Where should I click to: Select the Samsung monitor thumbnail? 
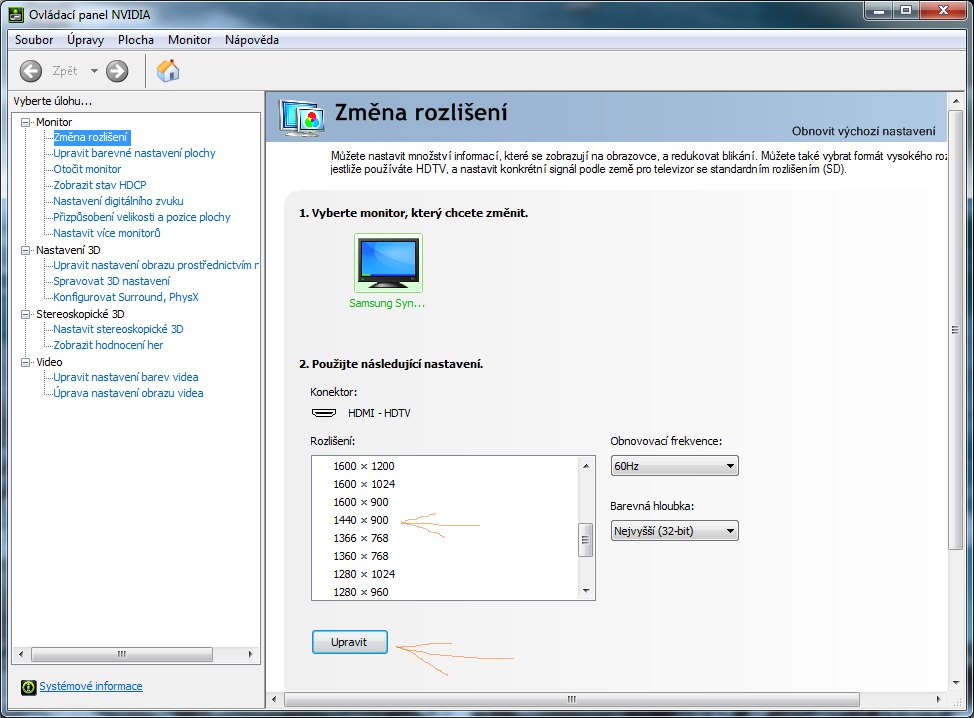388,263
